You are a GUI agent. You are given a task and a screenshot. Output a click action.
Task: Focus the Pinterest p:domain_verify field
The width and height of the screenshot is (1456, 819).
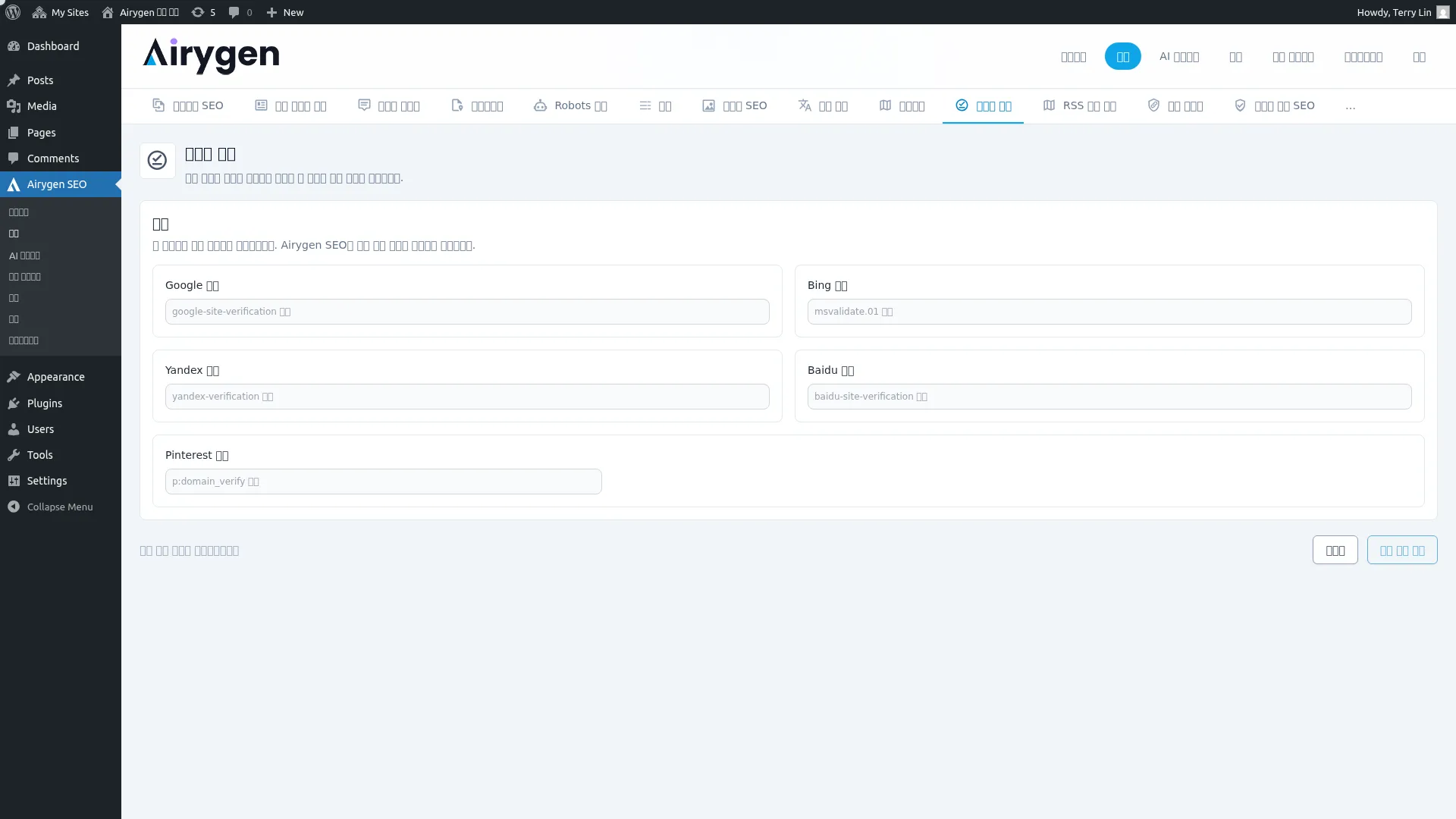tap(384, 482)
